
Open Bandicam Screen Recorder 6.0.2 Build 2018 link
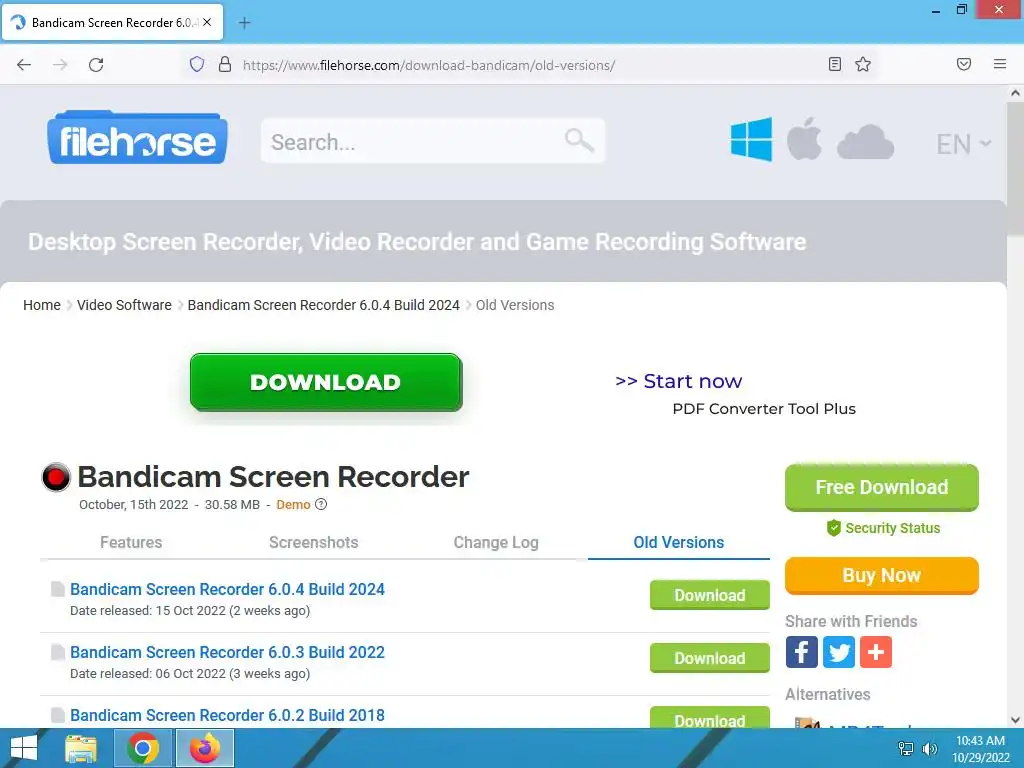(x=227, y=715)
